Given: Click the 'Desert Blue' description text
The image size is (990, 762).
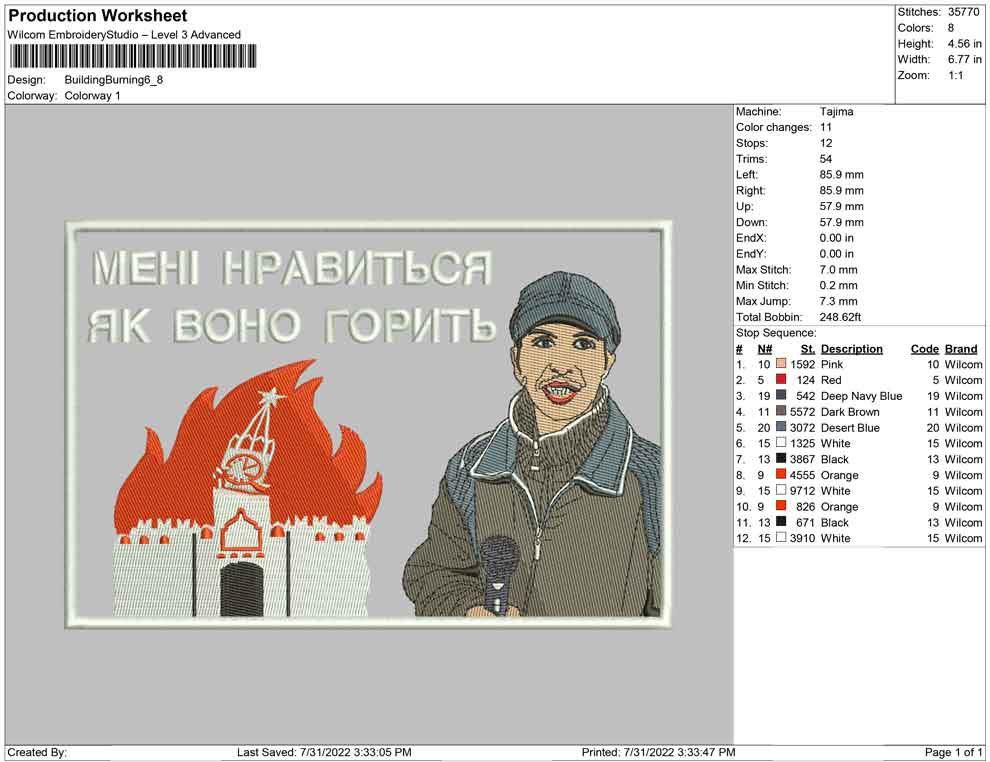Looking at the screenshot, I should (x=850, y=427).
